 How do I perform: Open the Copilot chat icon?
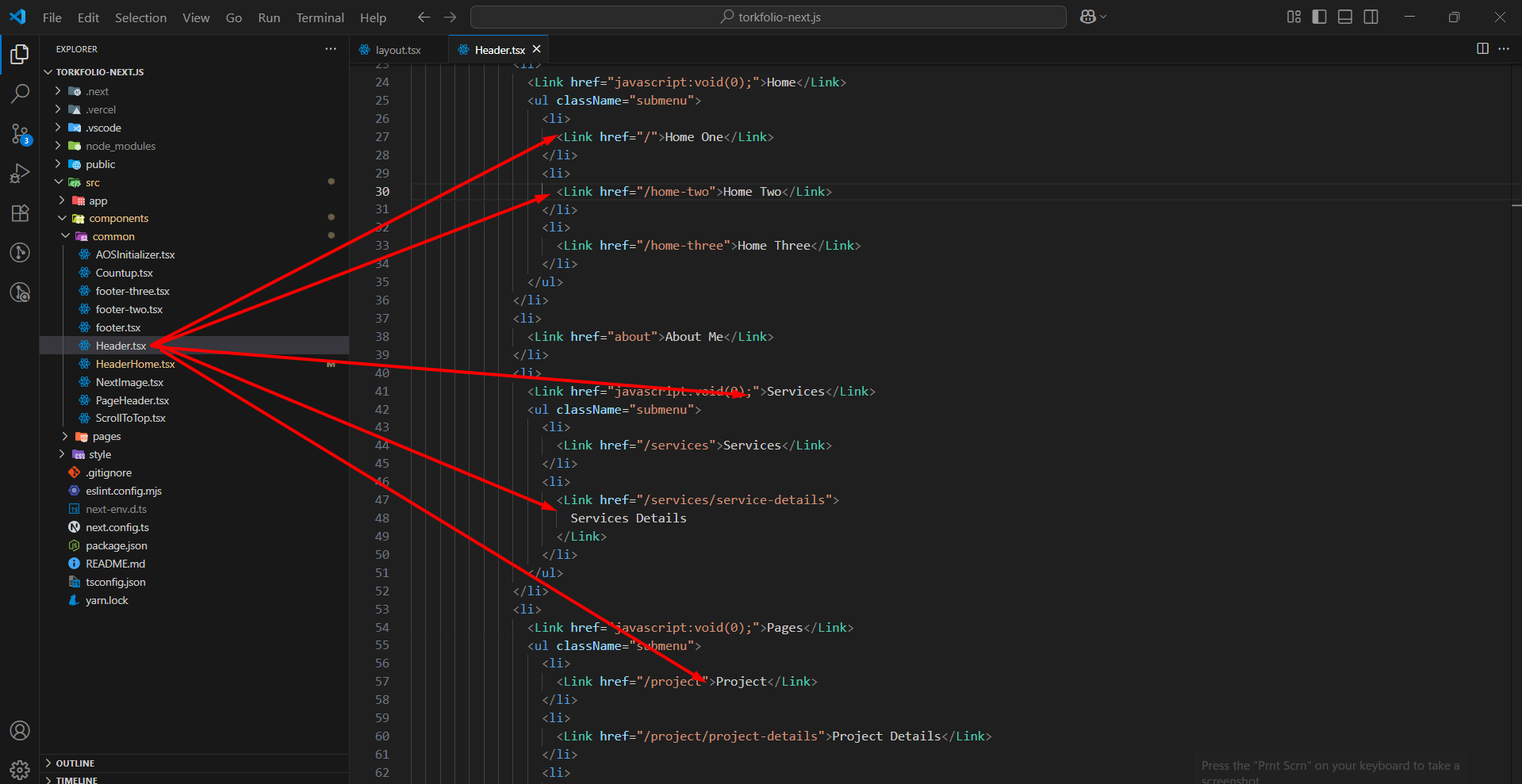coord(1088,17)
